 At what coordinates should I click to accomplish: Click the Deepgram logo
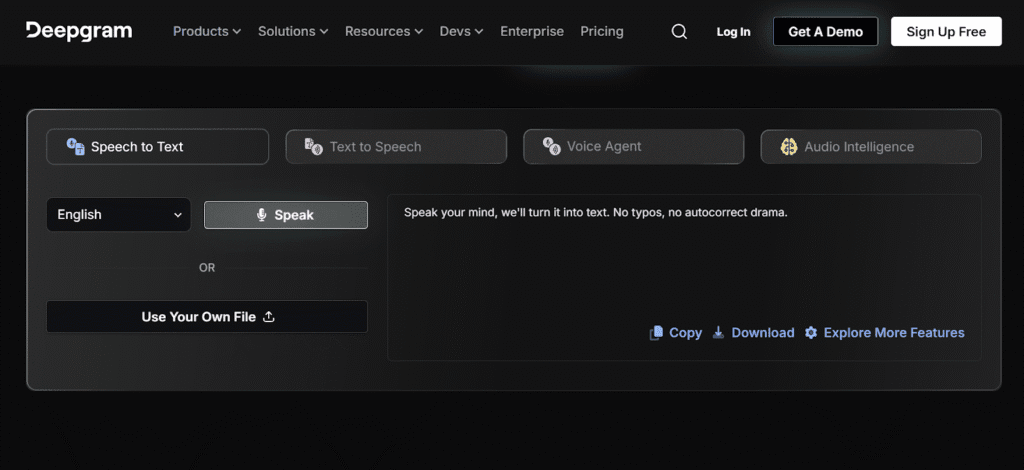tap(79, 31)
